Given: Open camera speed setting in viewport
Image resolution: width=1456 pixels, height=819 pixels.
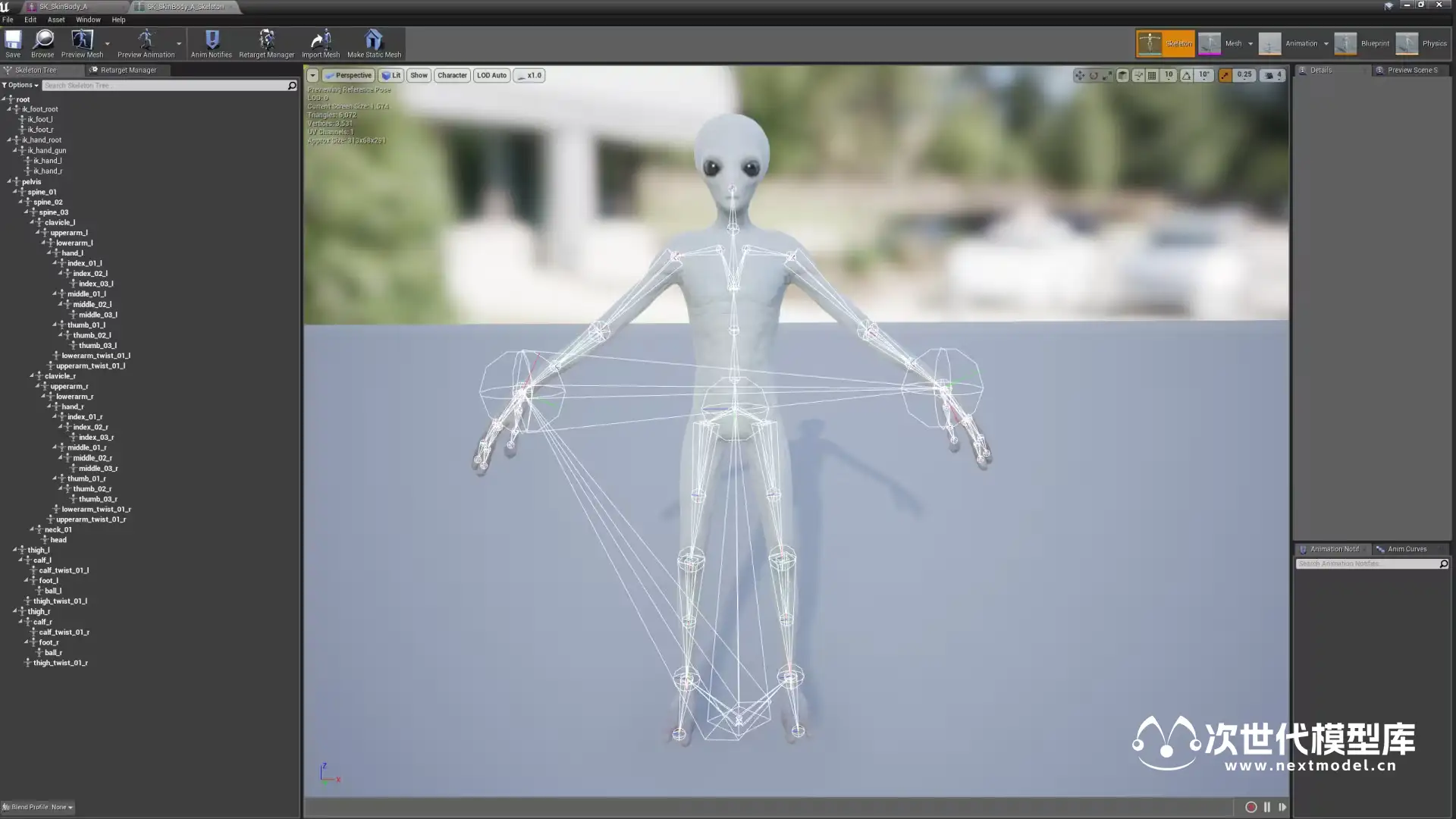Looking at the screenshot, I should click(1273, 75).
